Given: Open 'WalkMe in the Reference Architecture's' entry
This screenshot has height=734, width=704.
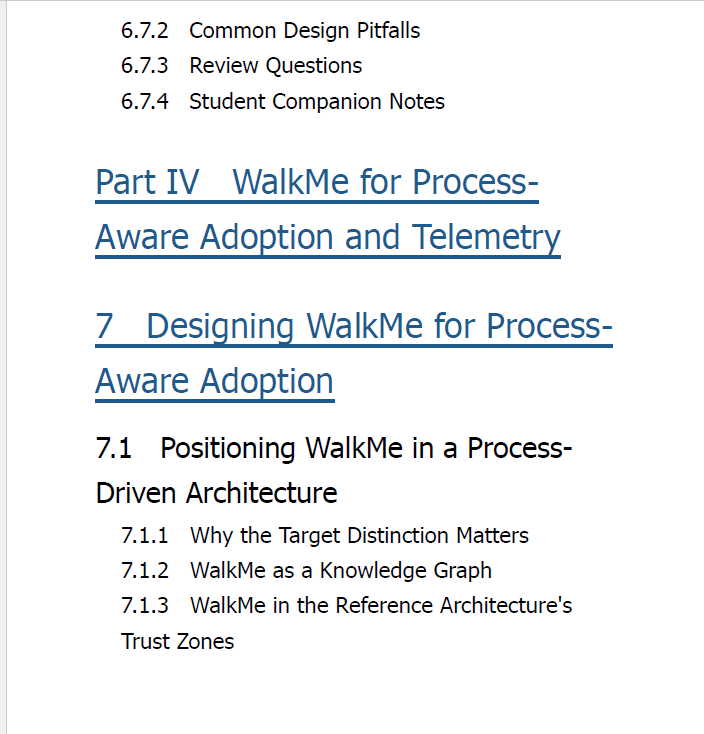Looking at the screenshot, I should point(381,606).
